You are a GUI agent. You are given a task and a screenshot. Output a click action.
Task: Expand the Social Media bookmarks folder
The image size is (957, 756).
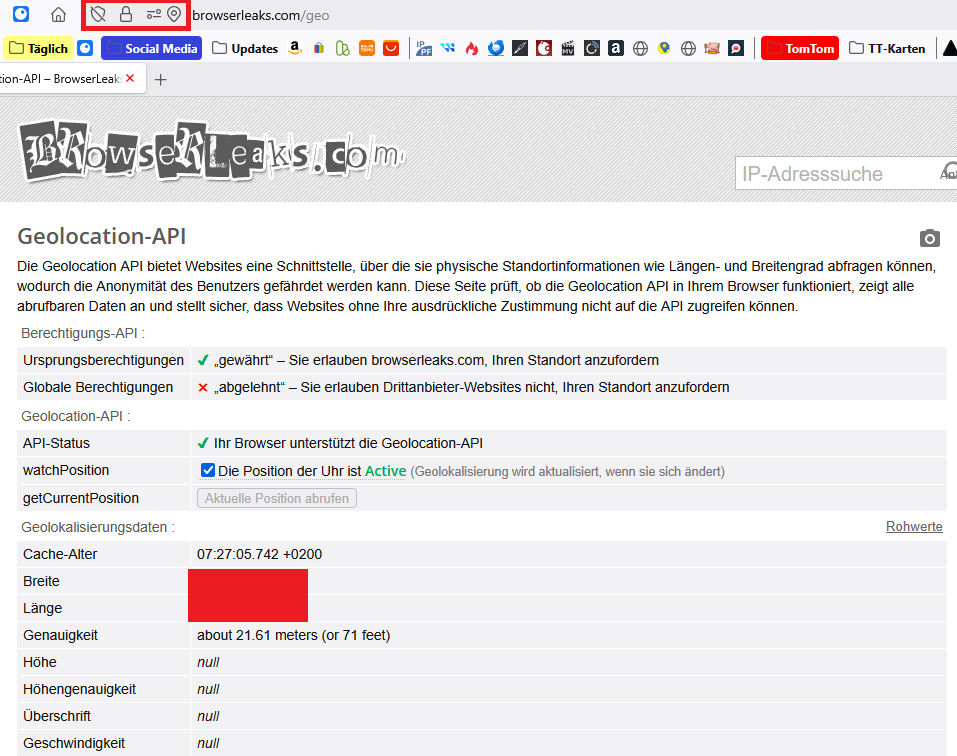click(151, 48)
